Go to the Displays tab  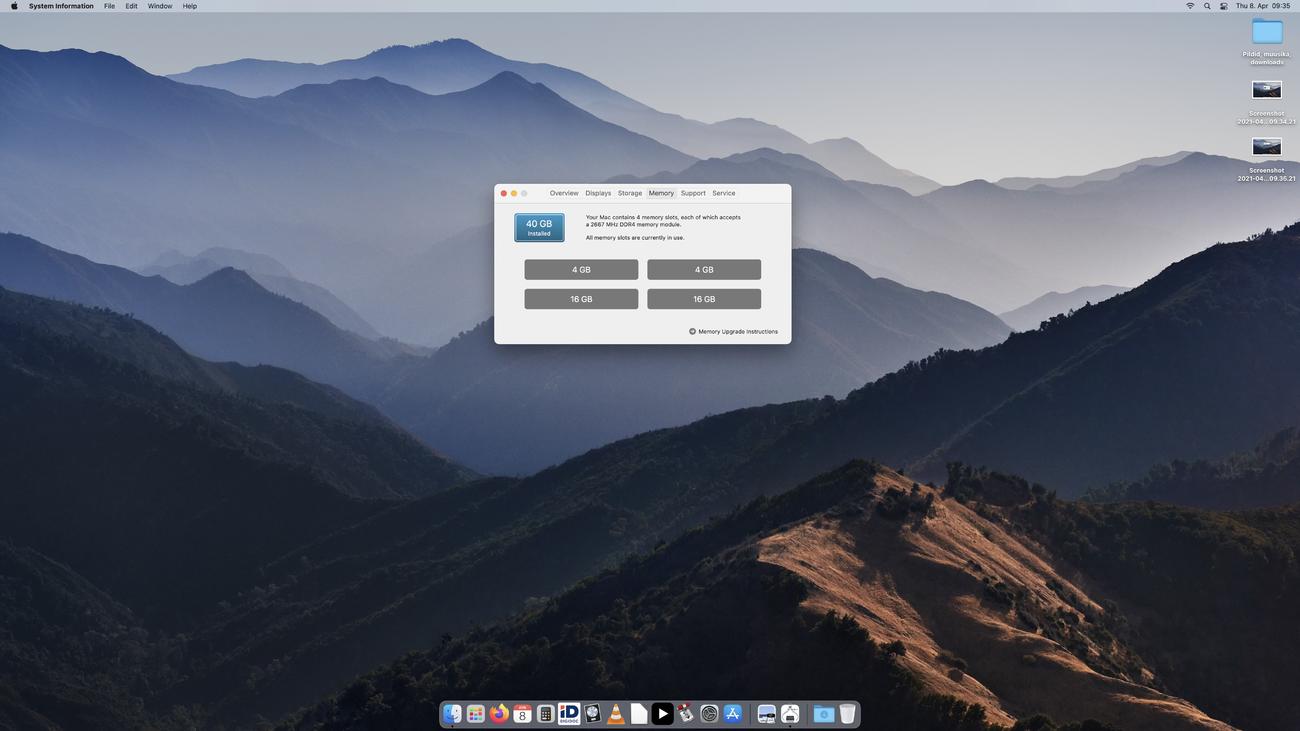(598, 193)
